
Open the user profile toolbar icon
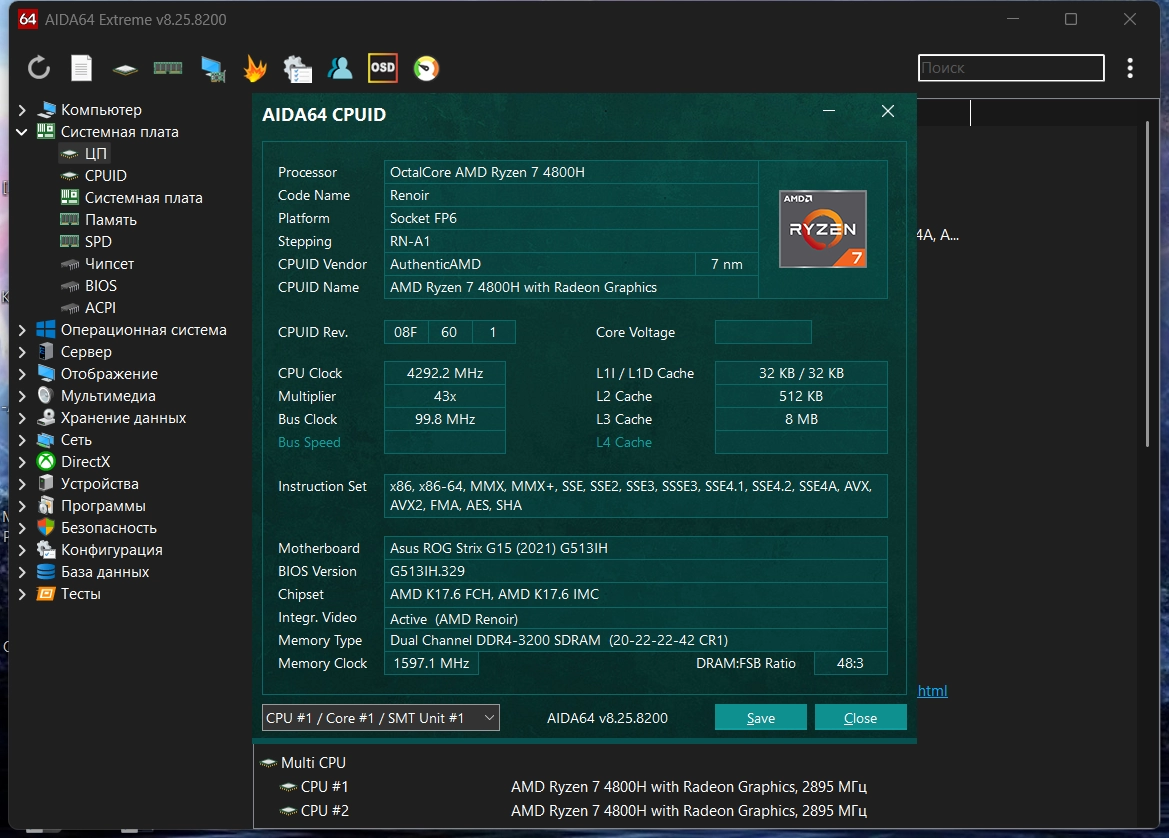[x=340, y=68]
